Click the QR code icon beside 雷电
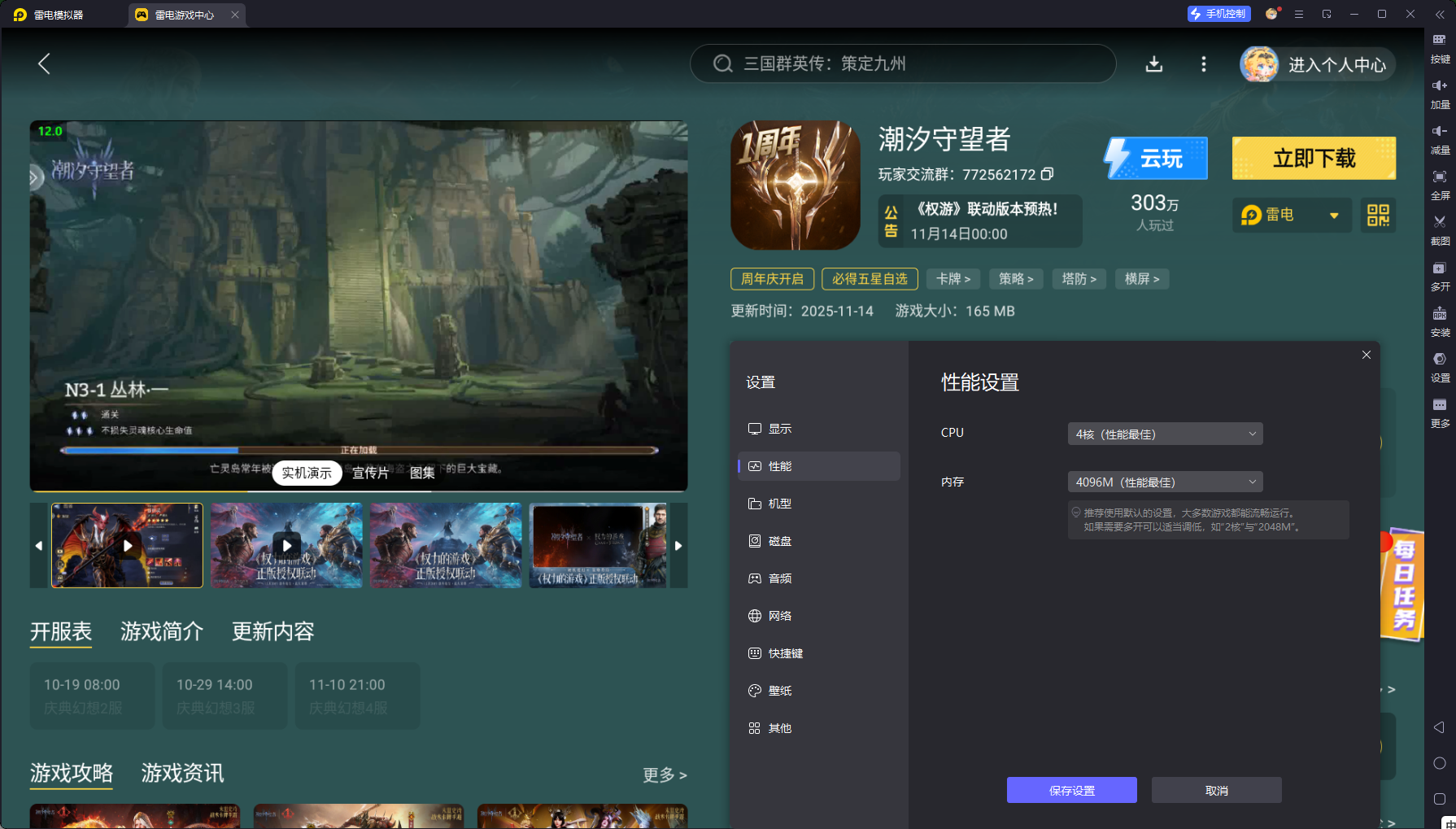The height and width of the screenshot is (829, 1456). point(1378,216)
